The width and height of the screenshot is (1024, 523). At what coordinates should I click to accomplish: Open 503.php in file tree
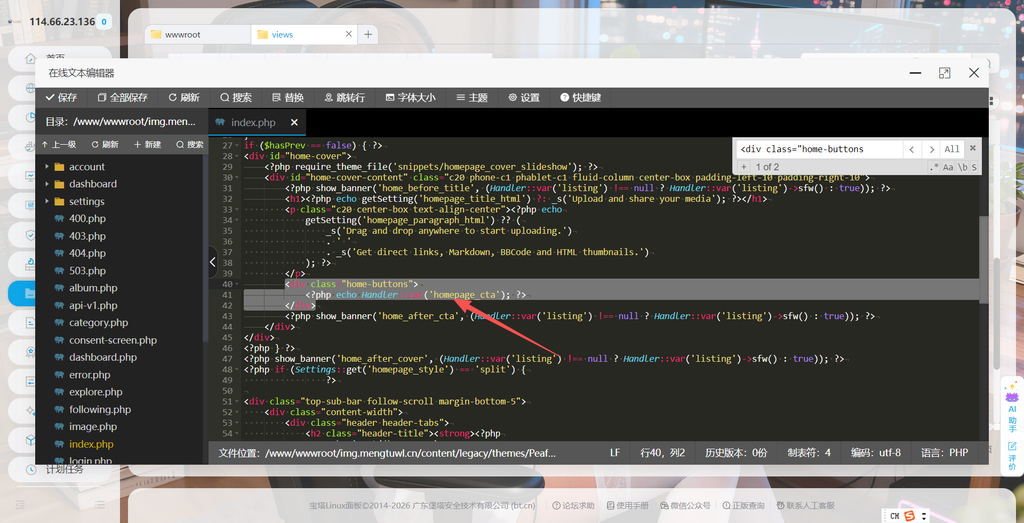coord(88,271)
